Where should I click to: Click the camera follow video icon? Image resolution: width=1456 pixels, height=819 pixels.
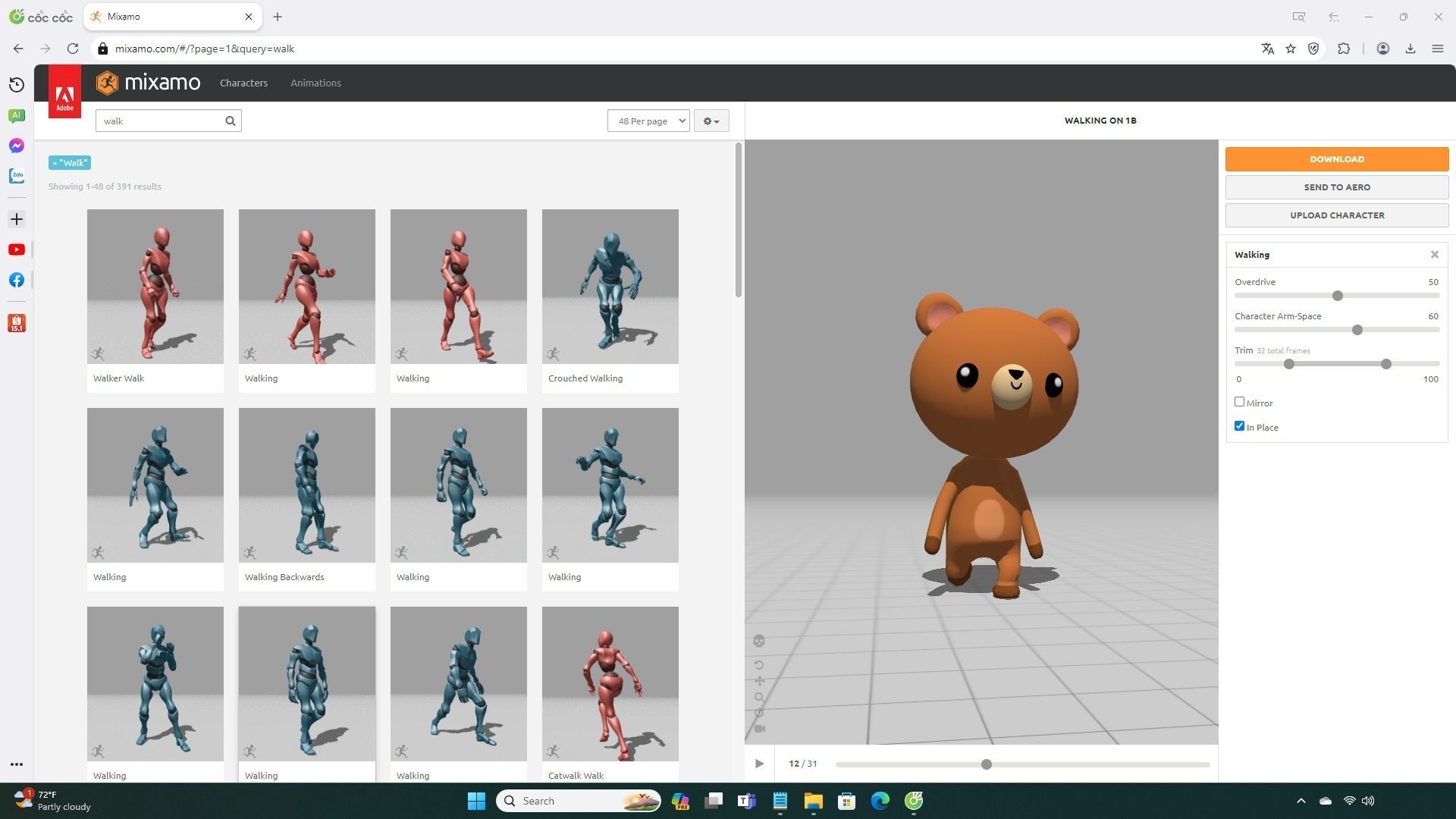pyautogui.click(x=759, y=729)
